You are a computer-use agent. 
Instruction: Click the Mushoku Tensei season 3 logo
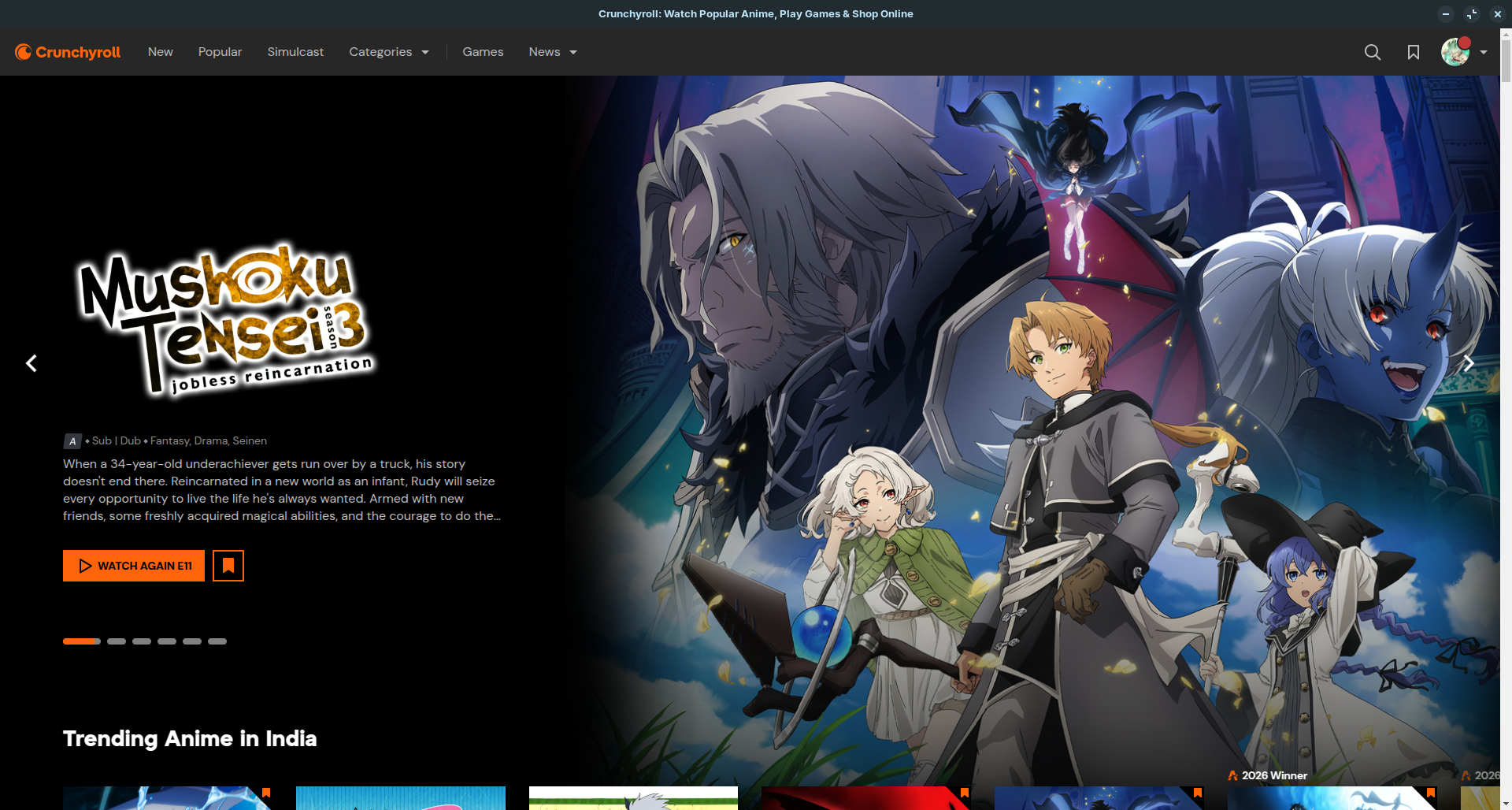point(226,319)
